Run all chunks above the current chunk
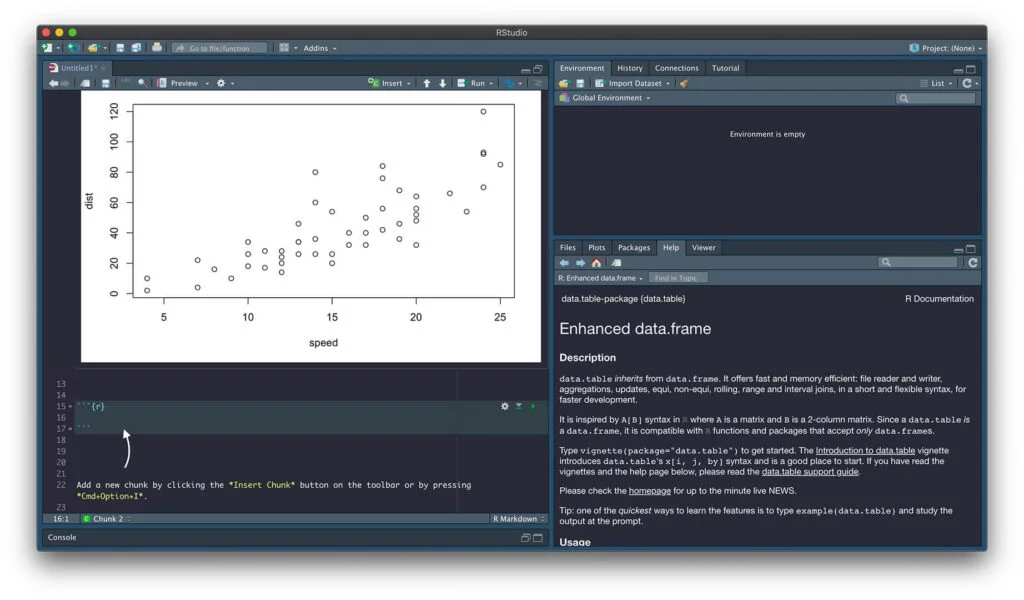Viewport: 1024px width, 600px height. 519,406
